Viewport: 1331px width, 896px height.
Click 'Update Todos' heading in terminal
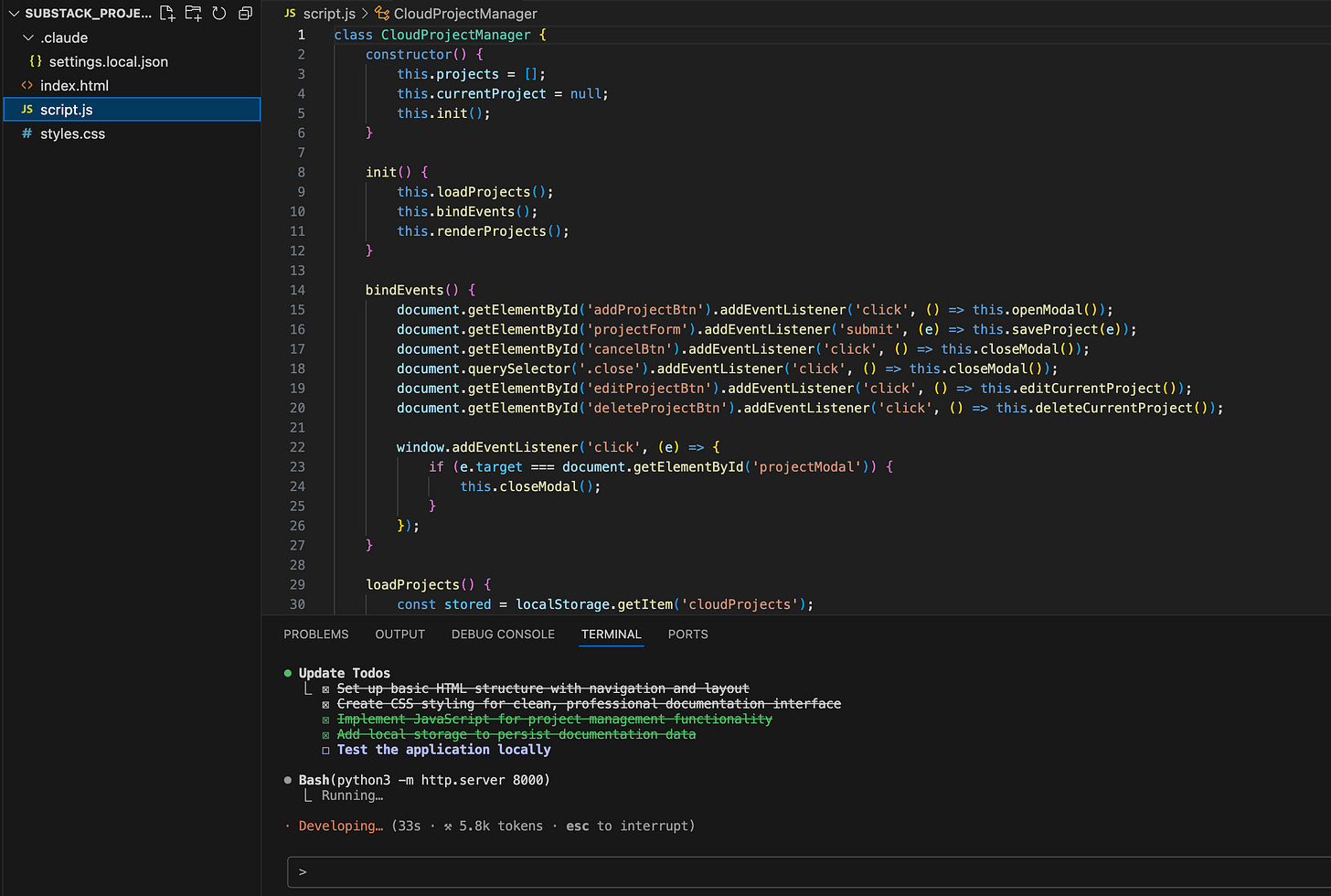(x=345, y=673)
